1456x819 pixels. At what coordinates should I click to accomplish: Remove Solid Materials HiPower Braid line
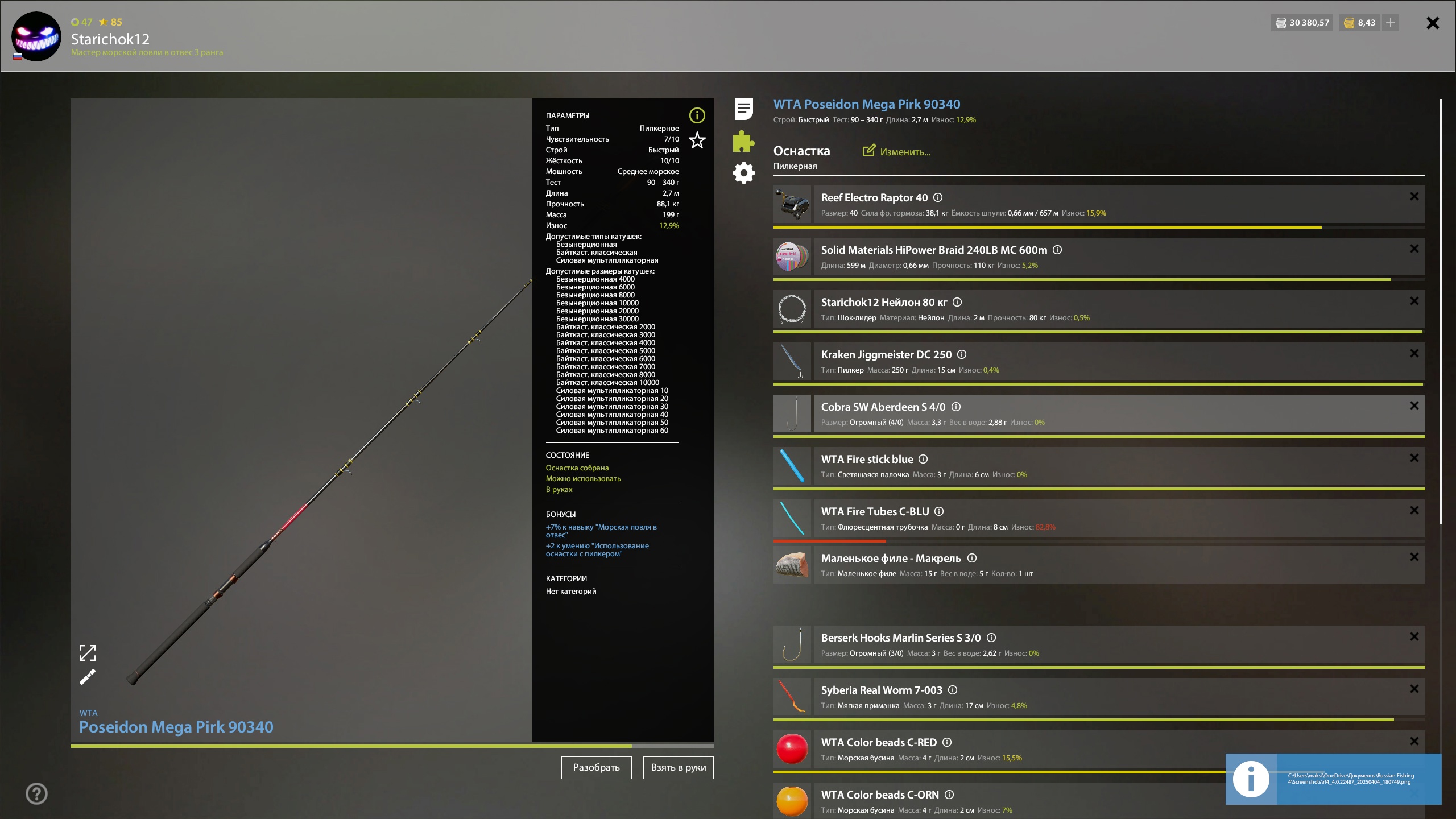click(x=1414, y=249)
